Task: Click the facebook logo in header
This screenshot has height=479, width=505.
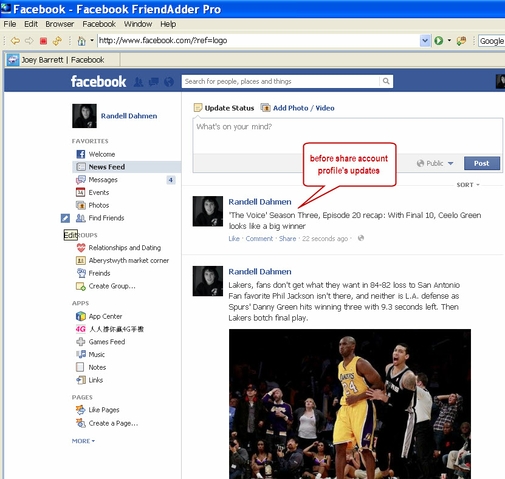Action: point(98,81)
